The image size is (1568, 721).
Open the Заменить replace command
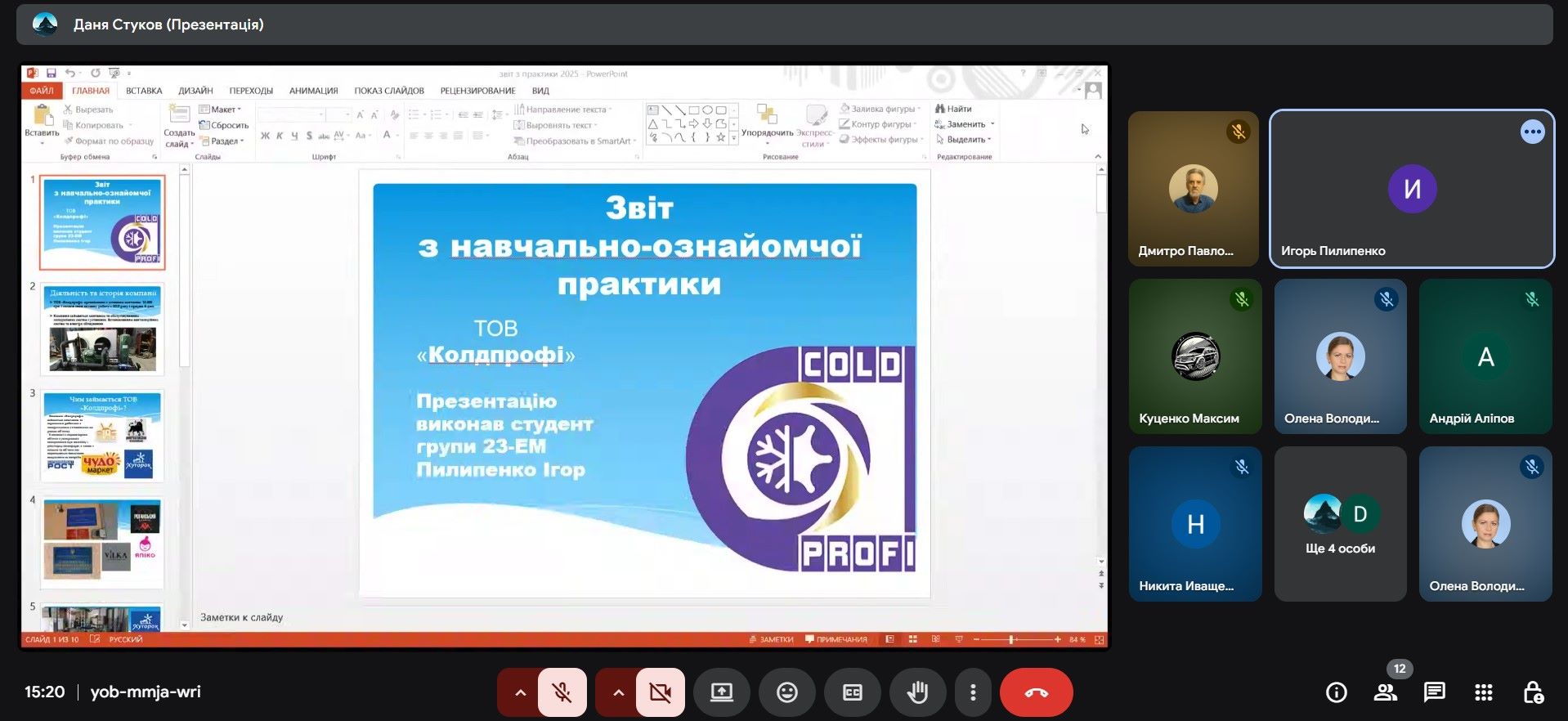[x=965, y=124]
